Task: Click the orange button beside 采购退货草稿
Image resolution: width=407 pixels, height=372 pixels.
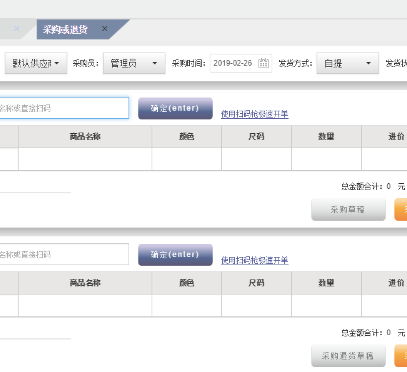Action: (x=401, y=356)
